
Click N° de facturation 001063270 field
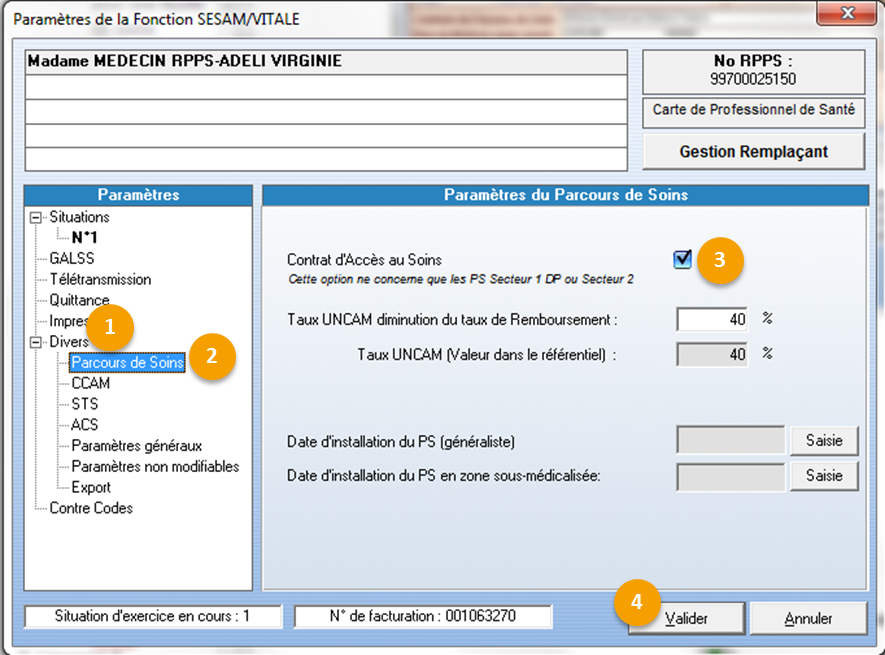(x=423, y=616)
